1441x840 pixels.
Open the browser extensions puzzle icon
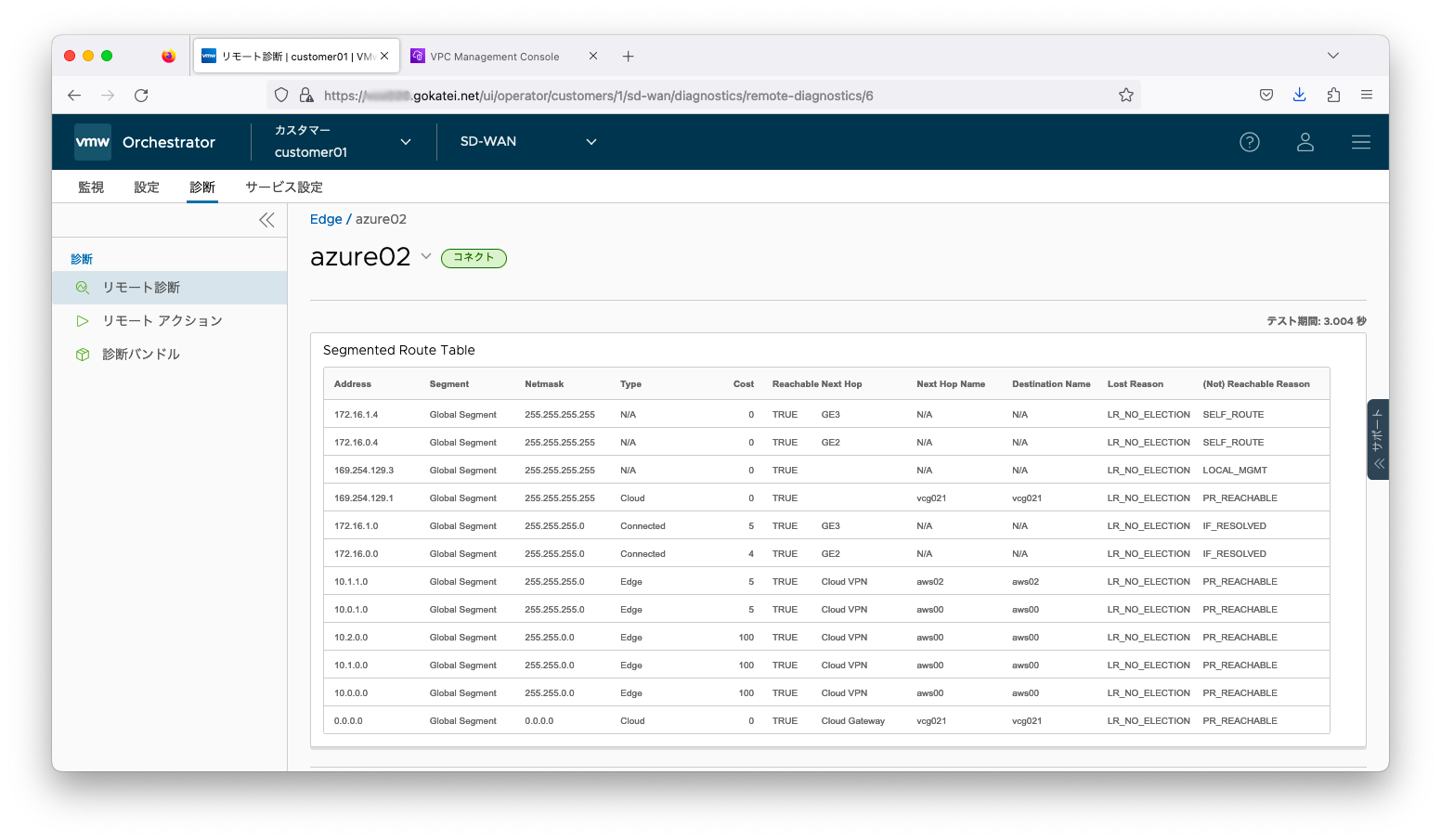[1333, 95]
